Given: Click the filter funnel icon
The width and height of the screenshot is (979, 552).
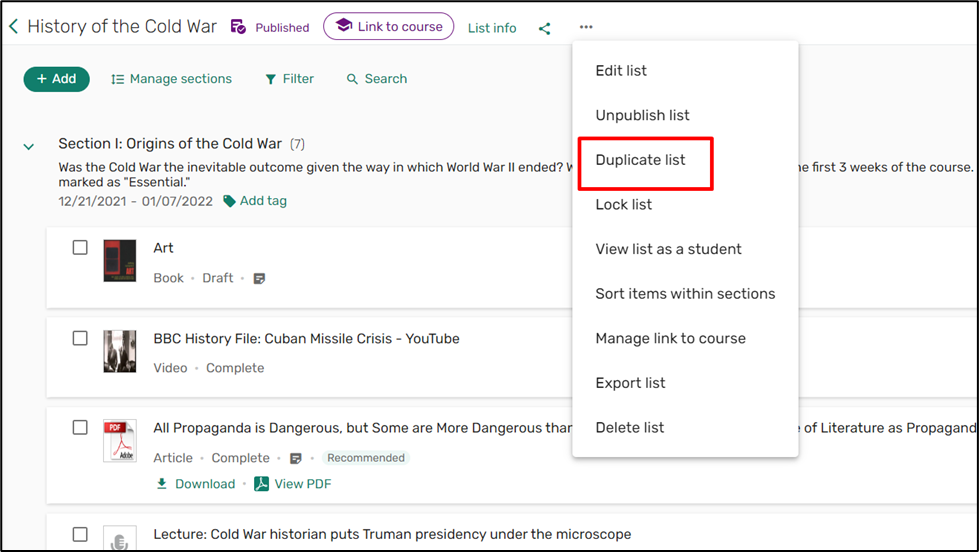Looking at the screenshot, I should (270, 79).
